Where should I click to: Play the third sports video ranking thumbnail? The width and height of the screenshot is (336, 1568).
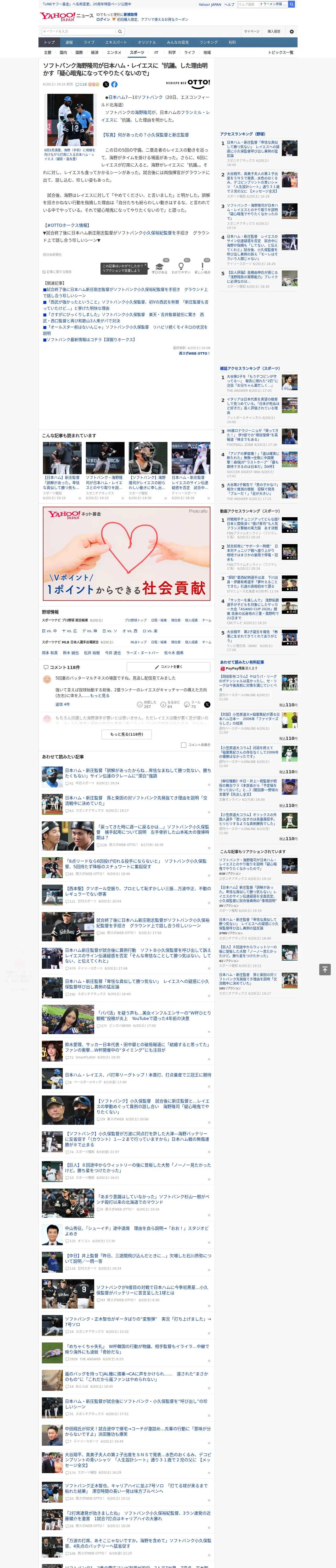pos(289,583)
